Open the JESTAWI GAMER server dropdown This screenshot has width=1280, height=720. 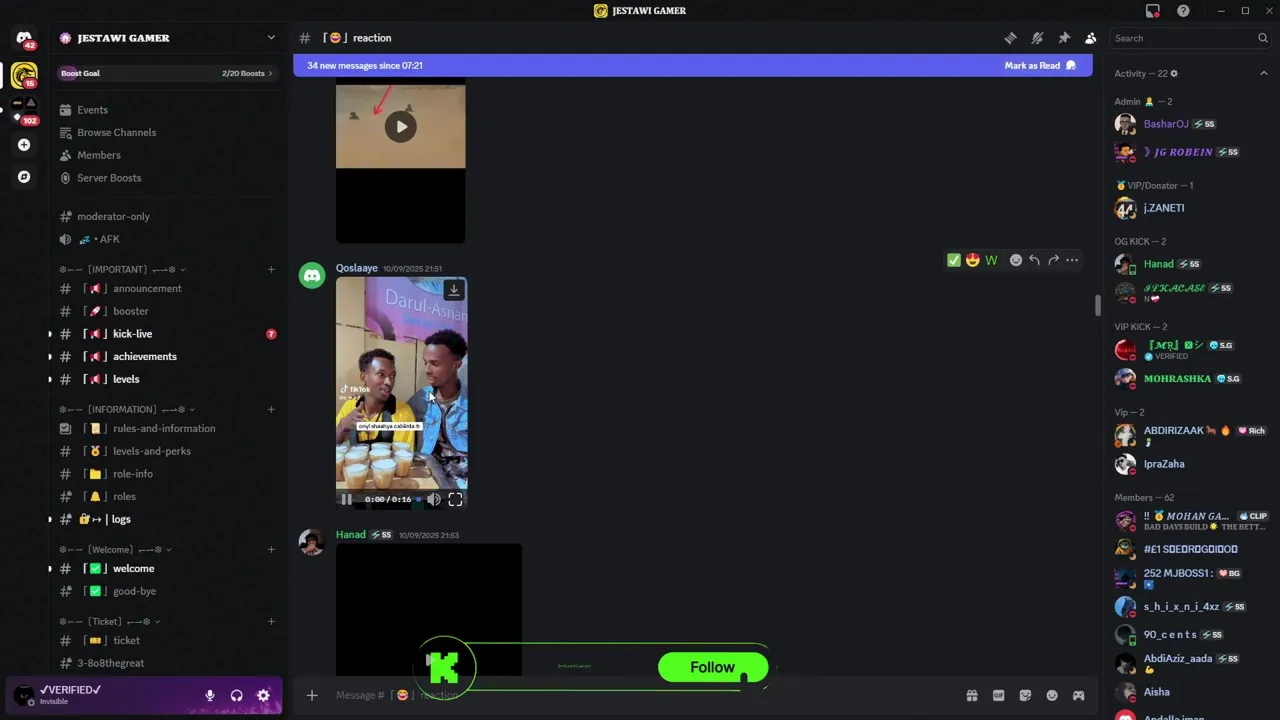click(271, 38)
